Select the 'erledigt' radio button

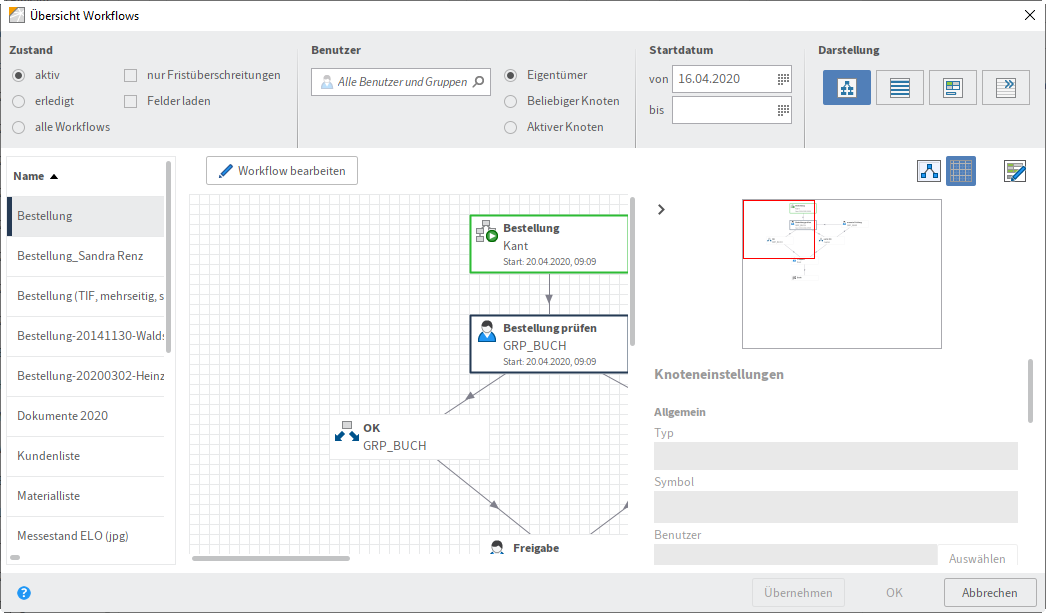point(19,101)
